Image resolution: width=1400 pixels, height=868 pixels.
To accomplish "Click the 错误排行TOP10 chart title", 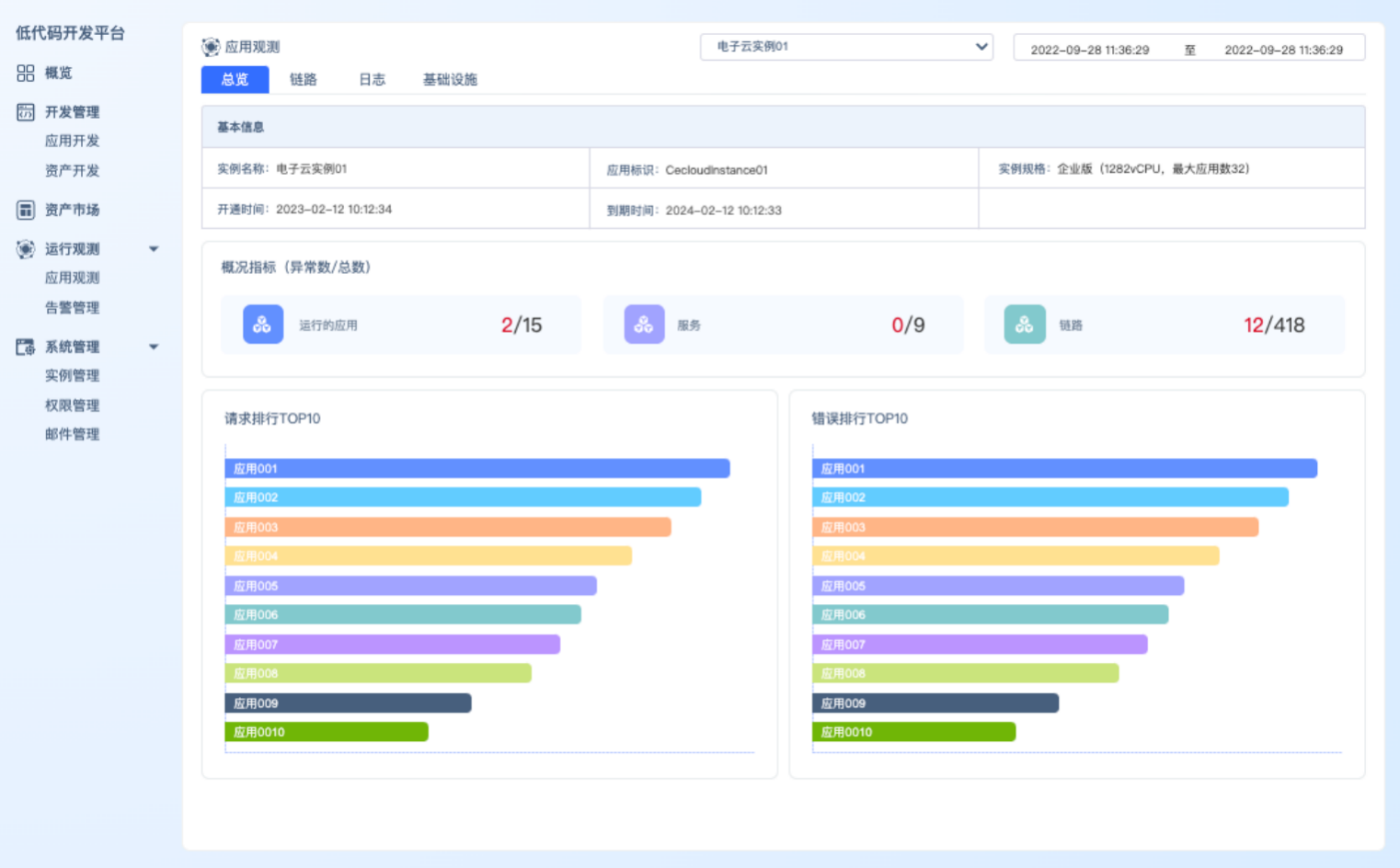I will [x=860, y=418].
